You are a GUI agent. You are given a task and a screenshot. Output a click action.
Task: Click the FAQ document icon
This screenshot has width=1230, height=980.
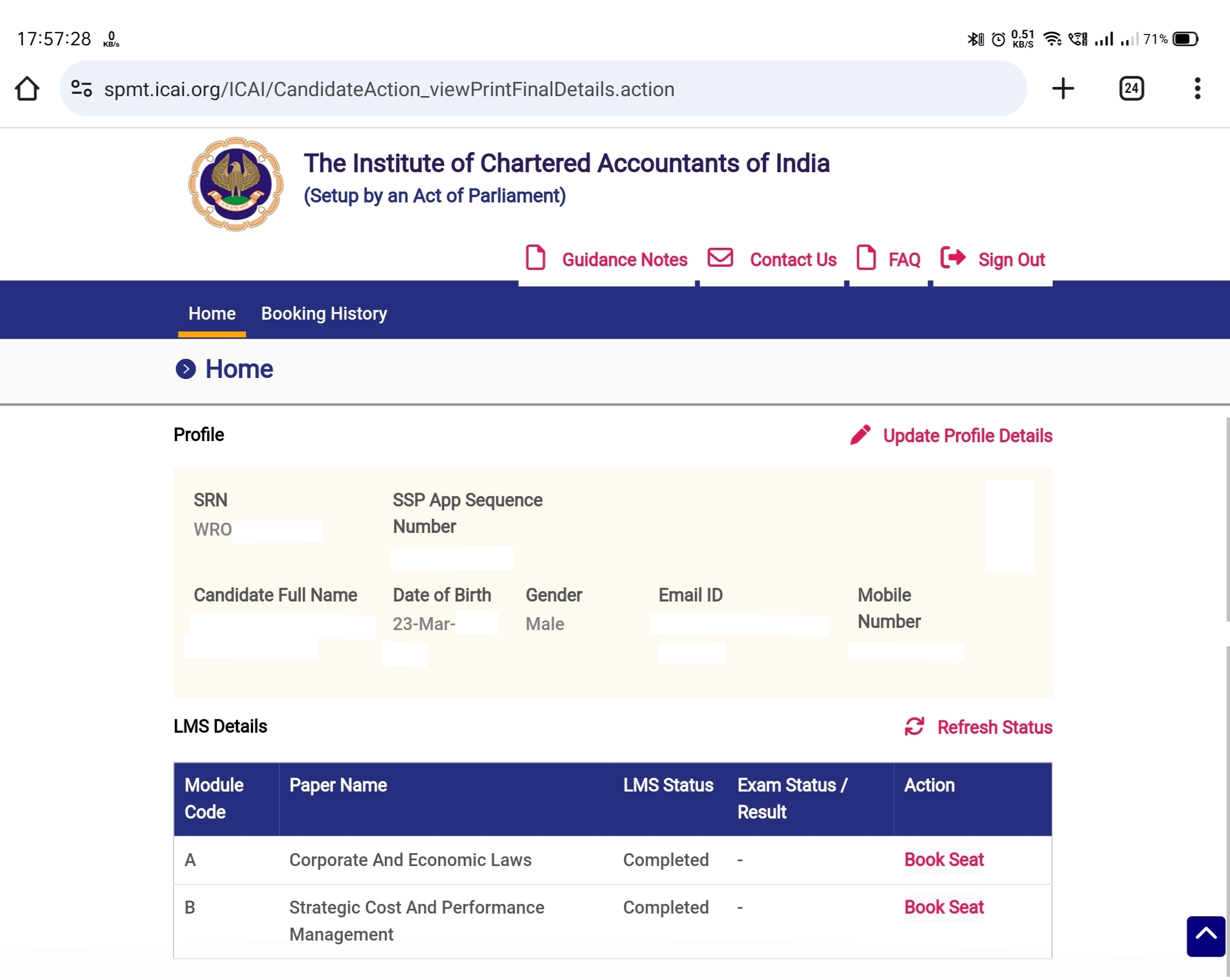(866, 257)
